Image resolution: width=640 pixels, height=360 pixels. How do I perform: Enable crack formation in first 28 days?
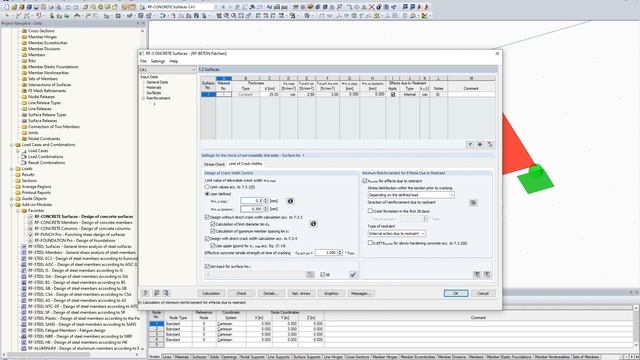370,211
